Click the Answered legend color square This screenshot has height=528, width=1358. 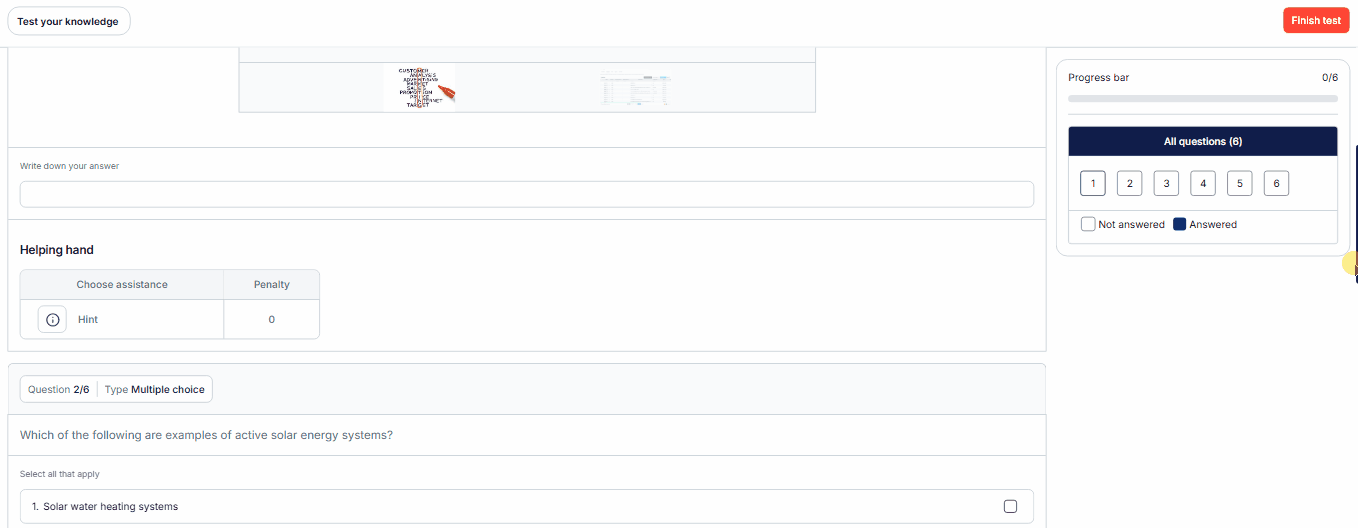coord(1179,224)
